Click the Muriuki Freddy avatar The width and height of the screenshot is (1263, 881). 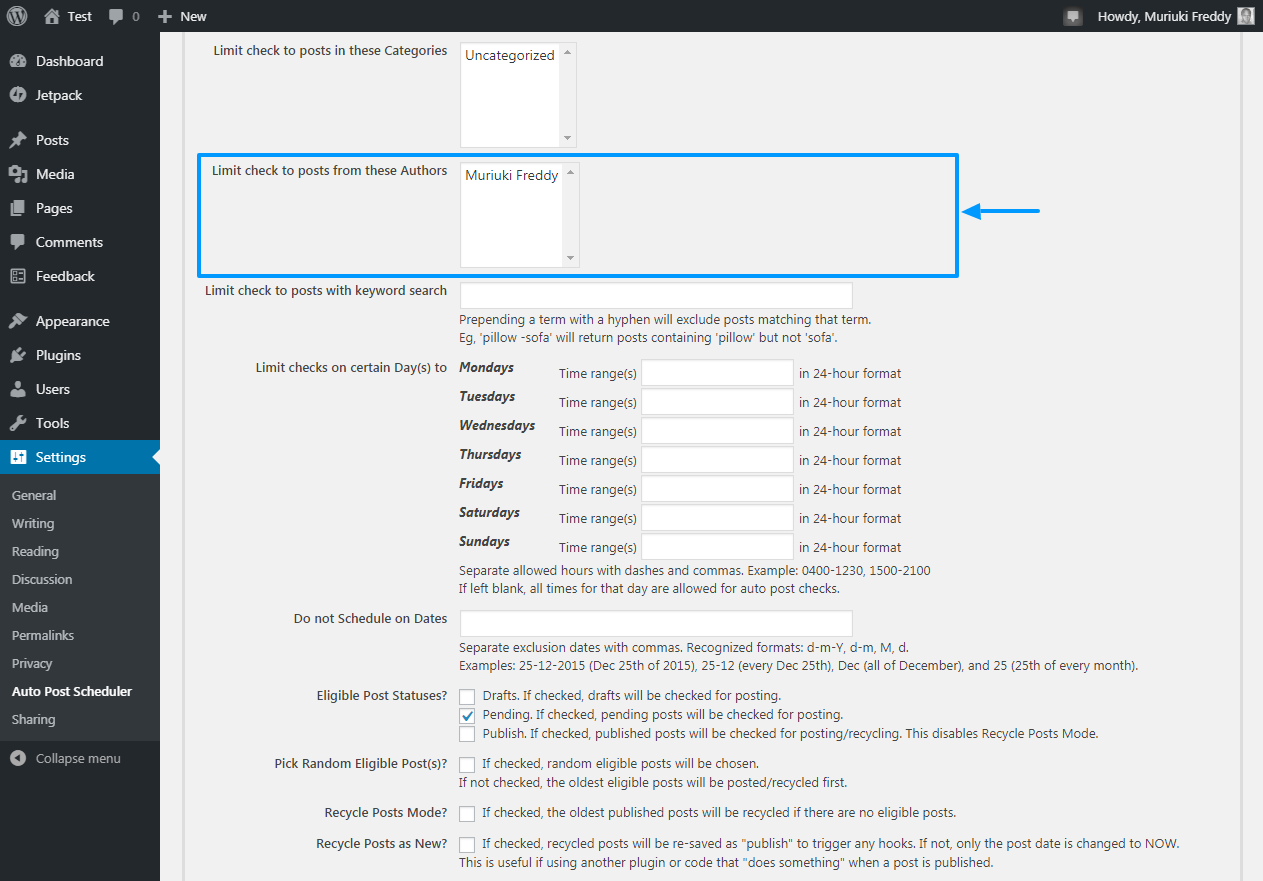[x=1245, y=16]
